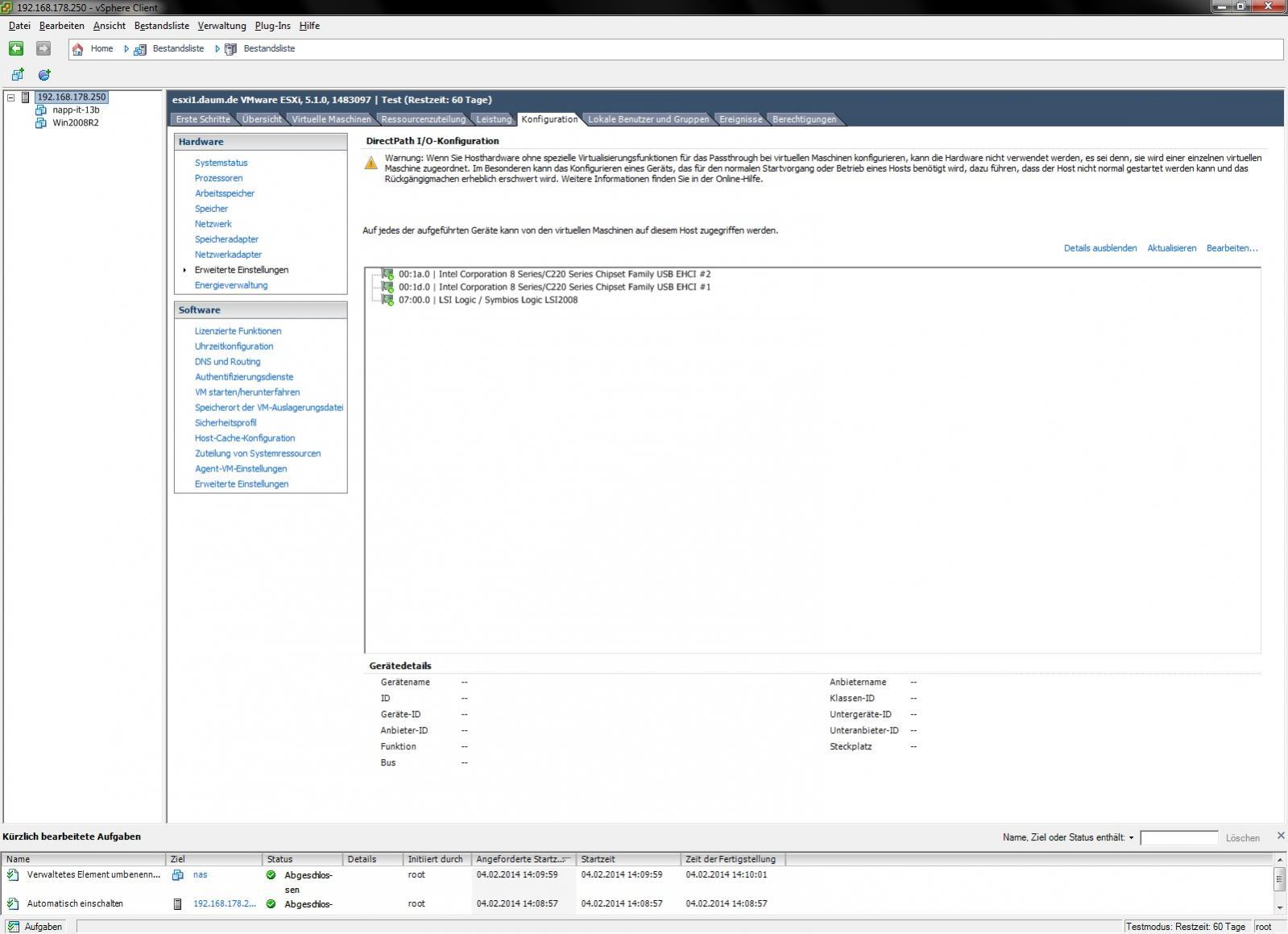Screen dimensions: 1288x934
Task: Switch to the Ereignisse tab
Action: [740, 119]
